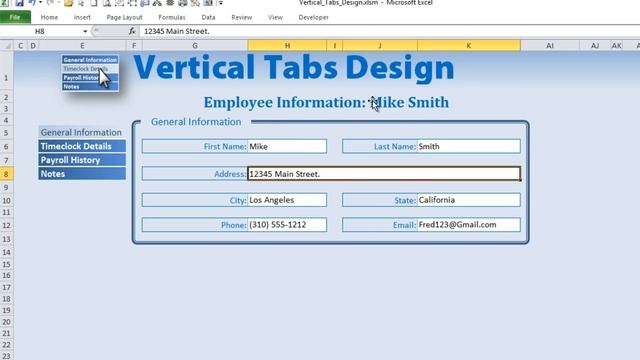Open the File tab
This screenshot has width=640, height=360.
[x=15, y=17]
